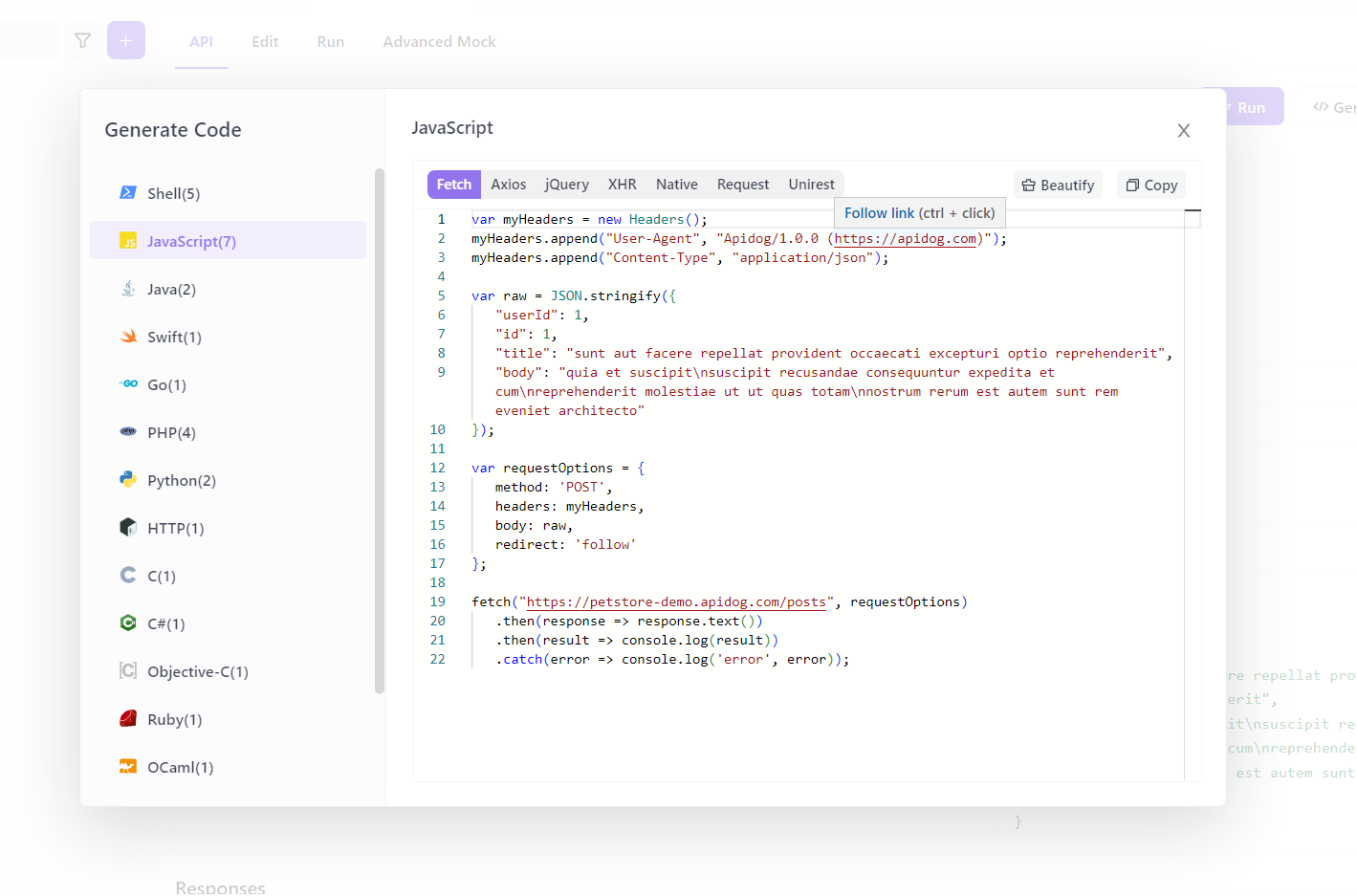The width and height of the screenshot is (1357, 896).
Task: Switch to Fetch code tab
Action: (454, 185)
